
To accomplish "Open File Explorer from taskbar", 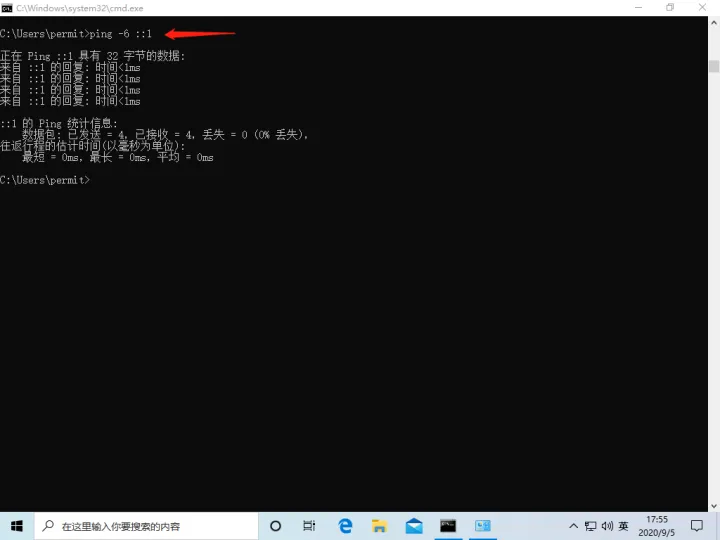I will 379,526.
